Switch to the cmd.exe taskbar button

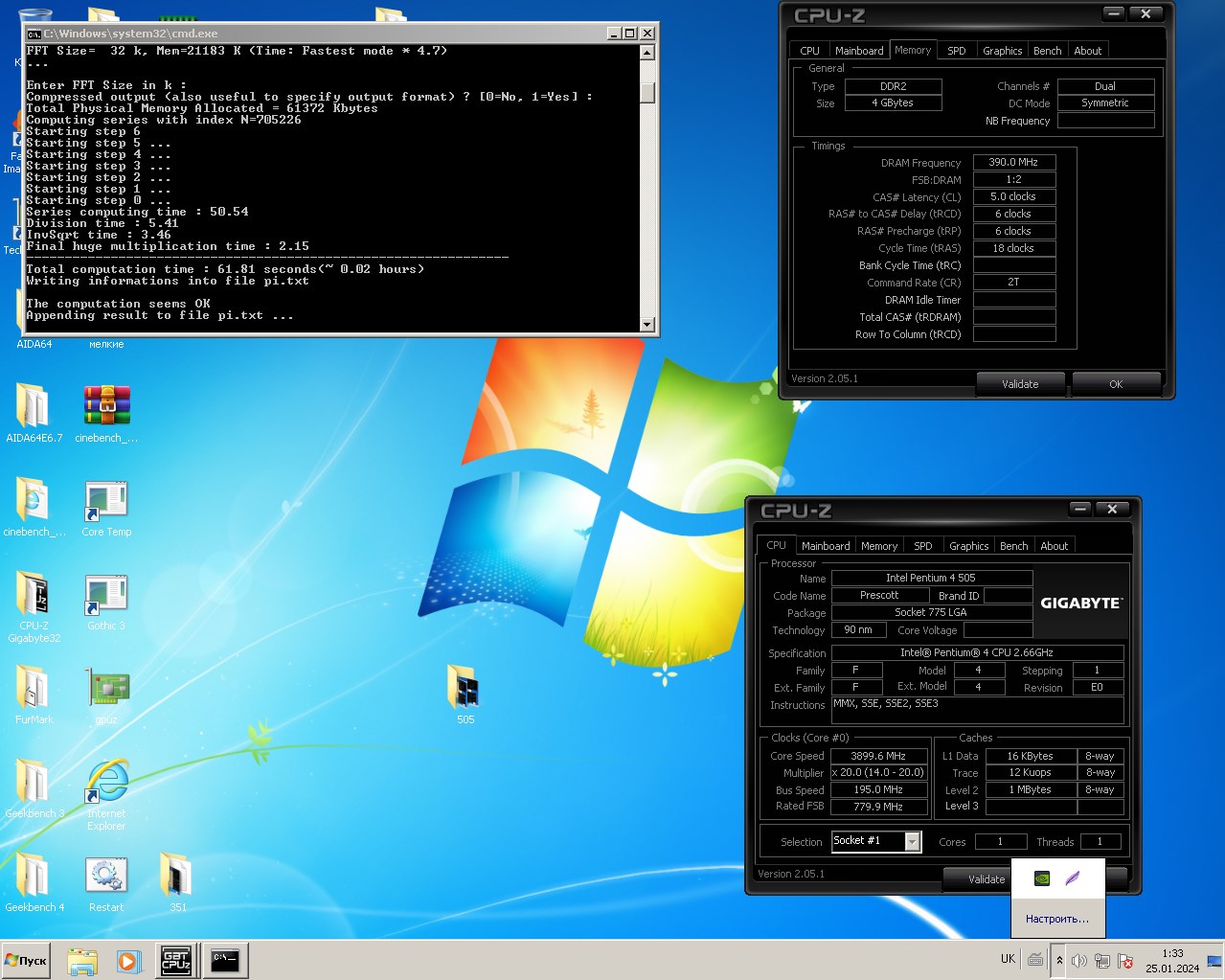pos(226,960)
